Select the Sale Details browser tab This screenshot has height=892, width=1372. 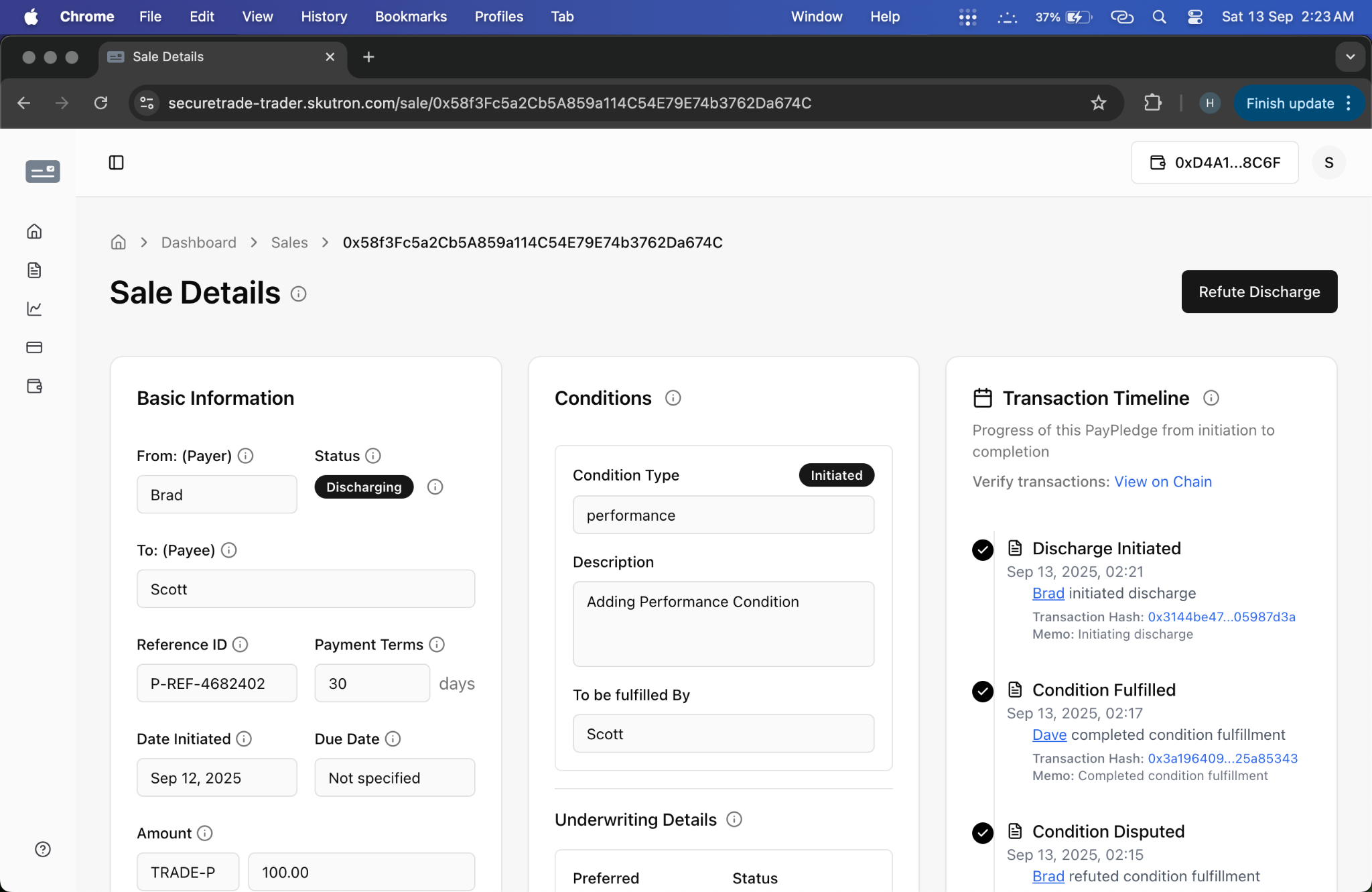[x=222, y=57]
